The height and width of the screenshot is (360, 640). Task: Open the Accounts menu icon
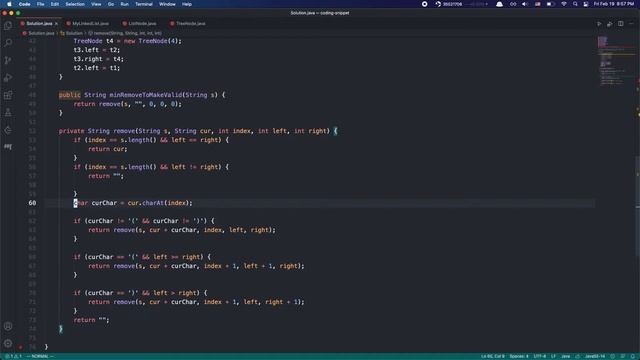tap(8, 326)
